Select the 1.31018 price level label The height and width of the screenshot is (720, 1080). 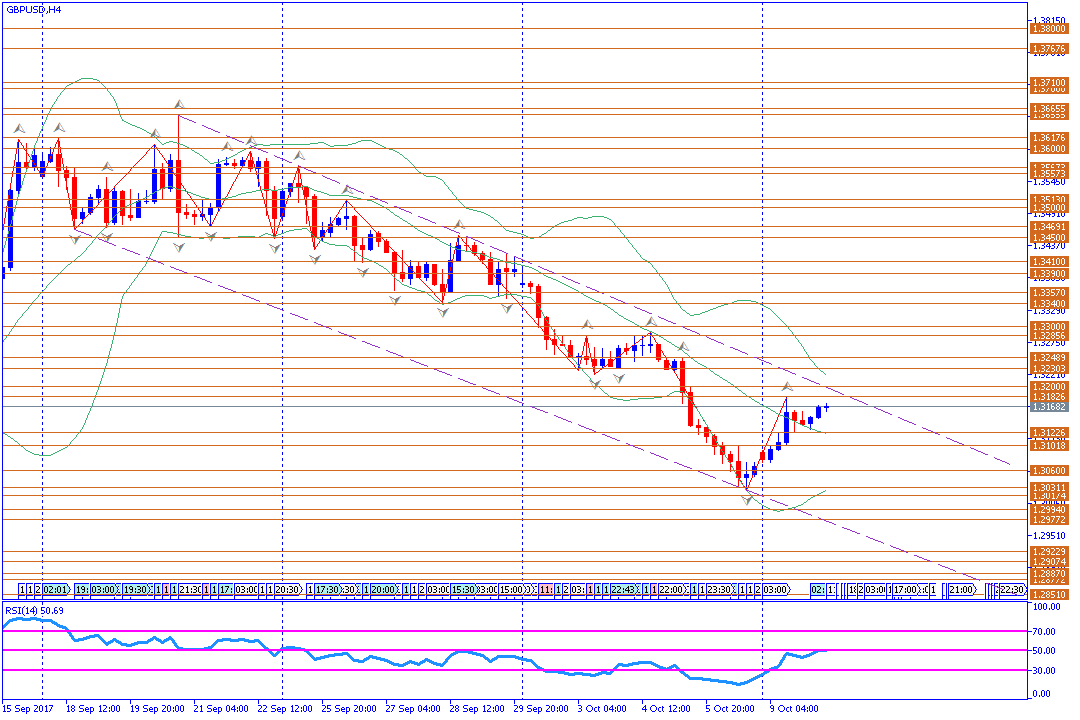tap(1049, 446)
